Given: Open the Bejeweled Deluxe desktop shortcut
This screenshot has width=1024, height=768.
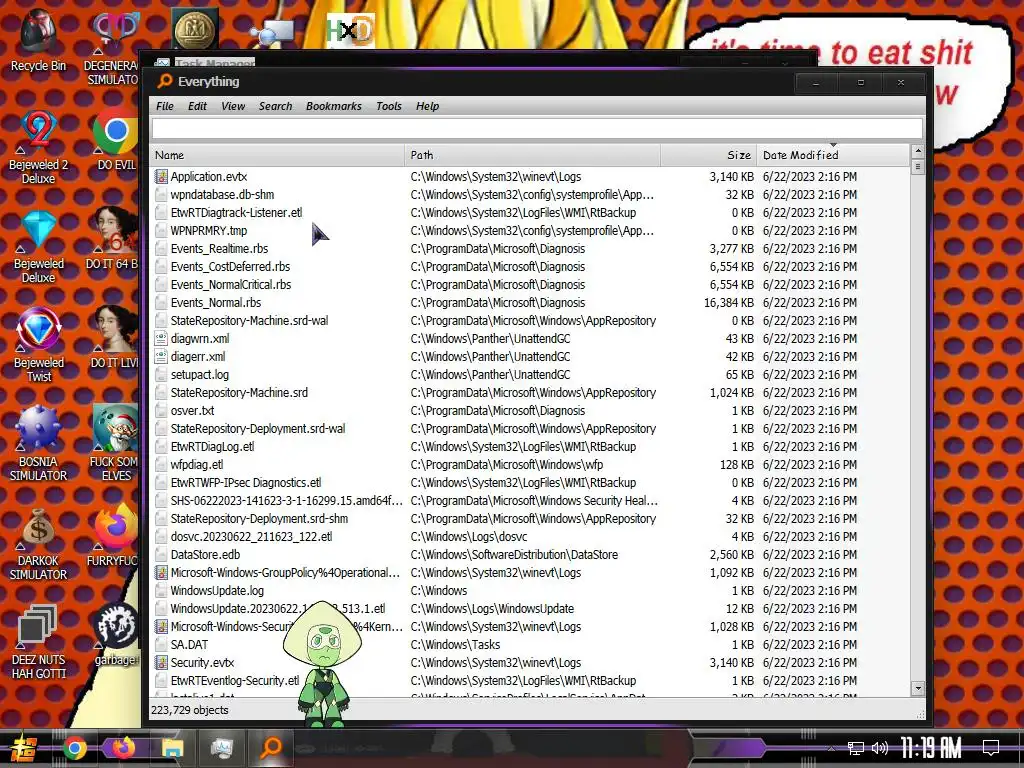Looking at the screenshot, I should [38, 247].
